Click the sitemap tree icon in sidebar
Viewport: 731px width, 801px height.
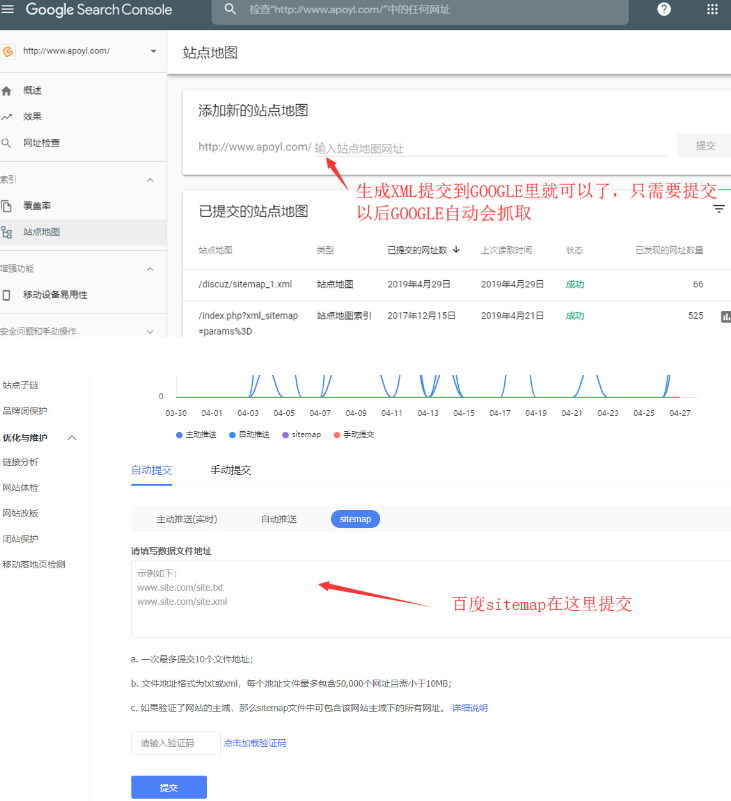(x=6, y=232)
